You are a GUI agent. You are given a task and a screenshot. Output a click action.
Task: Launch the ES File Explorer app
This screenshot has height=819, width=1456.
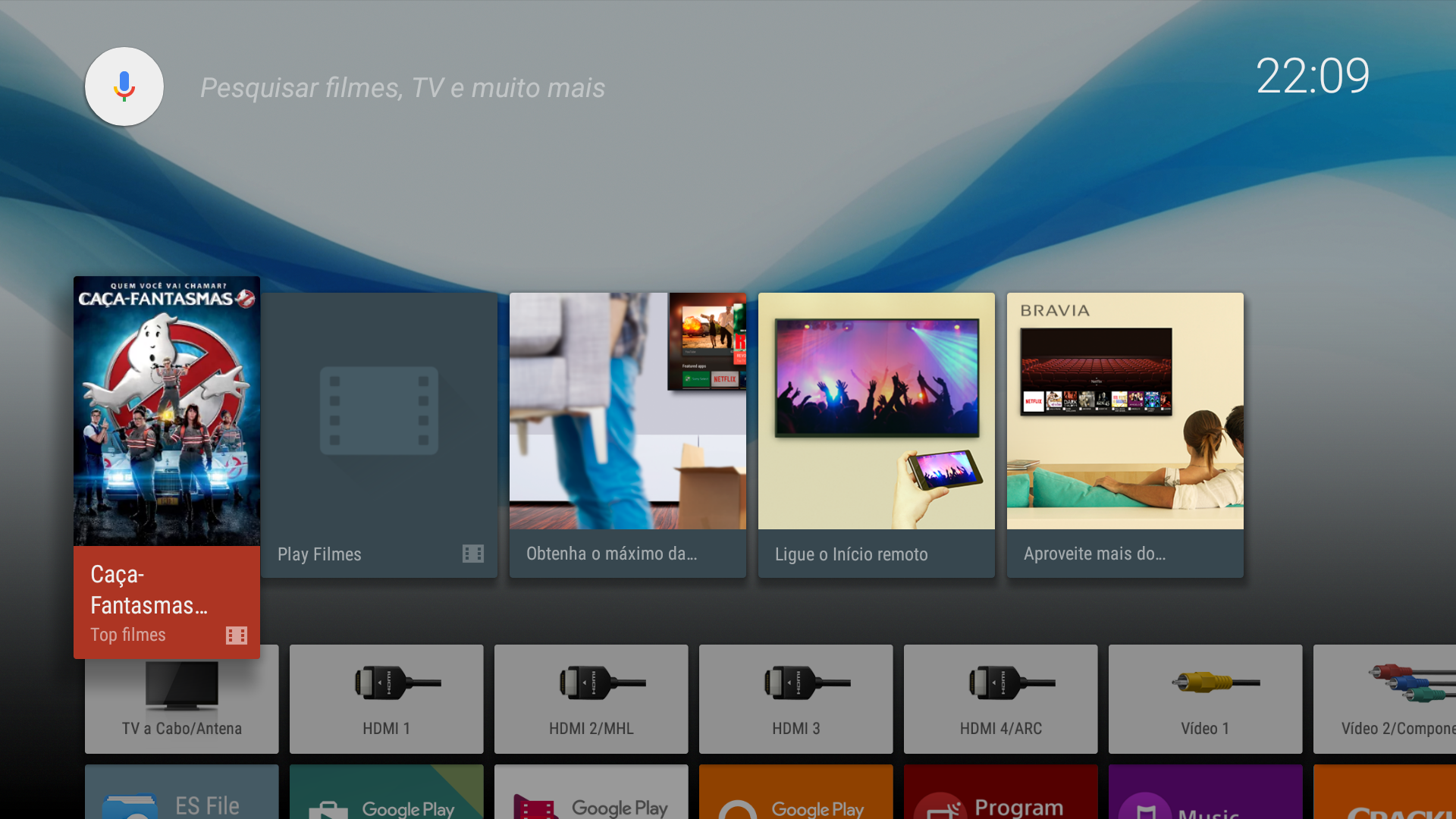click(182, 793)
